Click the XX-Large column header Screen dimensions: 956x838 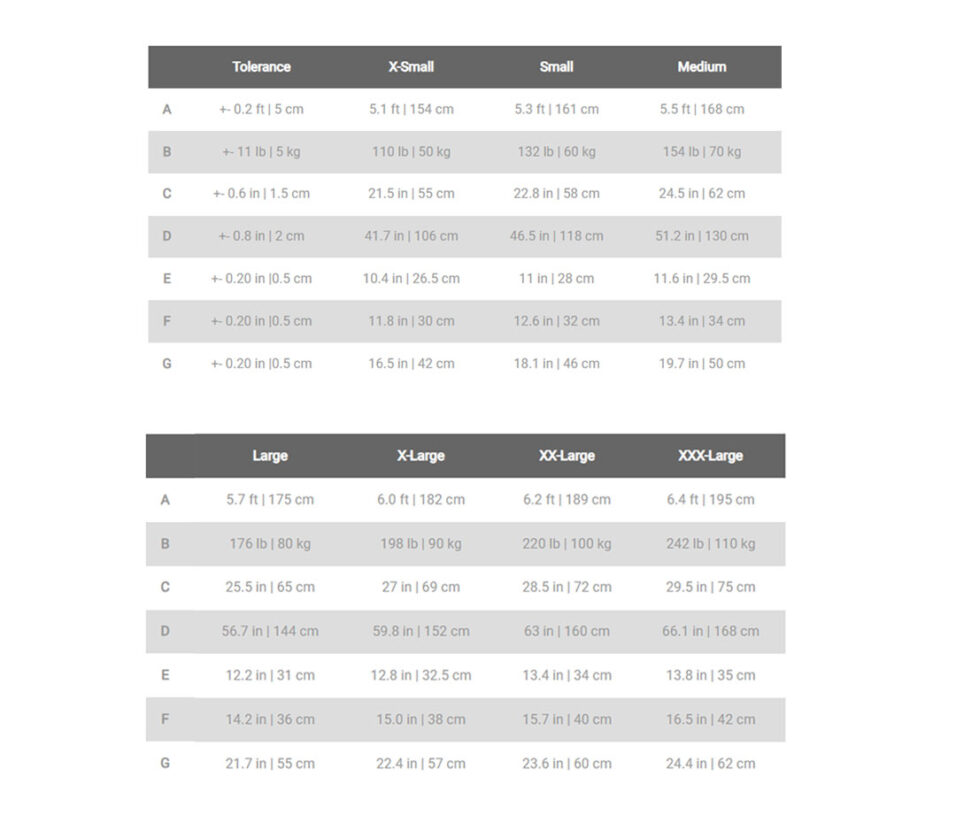click(566, 456)
